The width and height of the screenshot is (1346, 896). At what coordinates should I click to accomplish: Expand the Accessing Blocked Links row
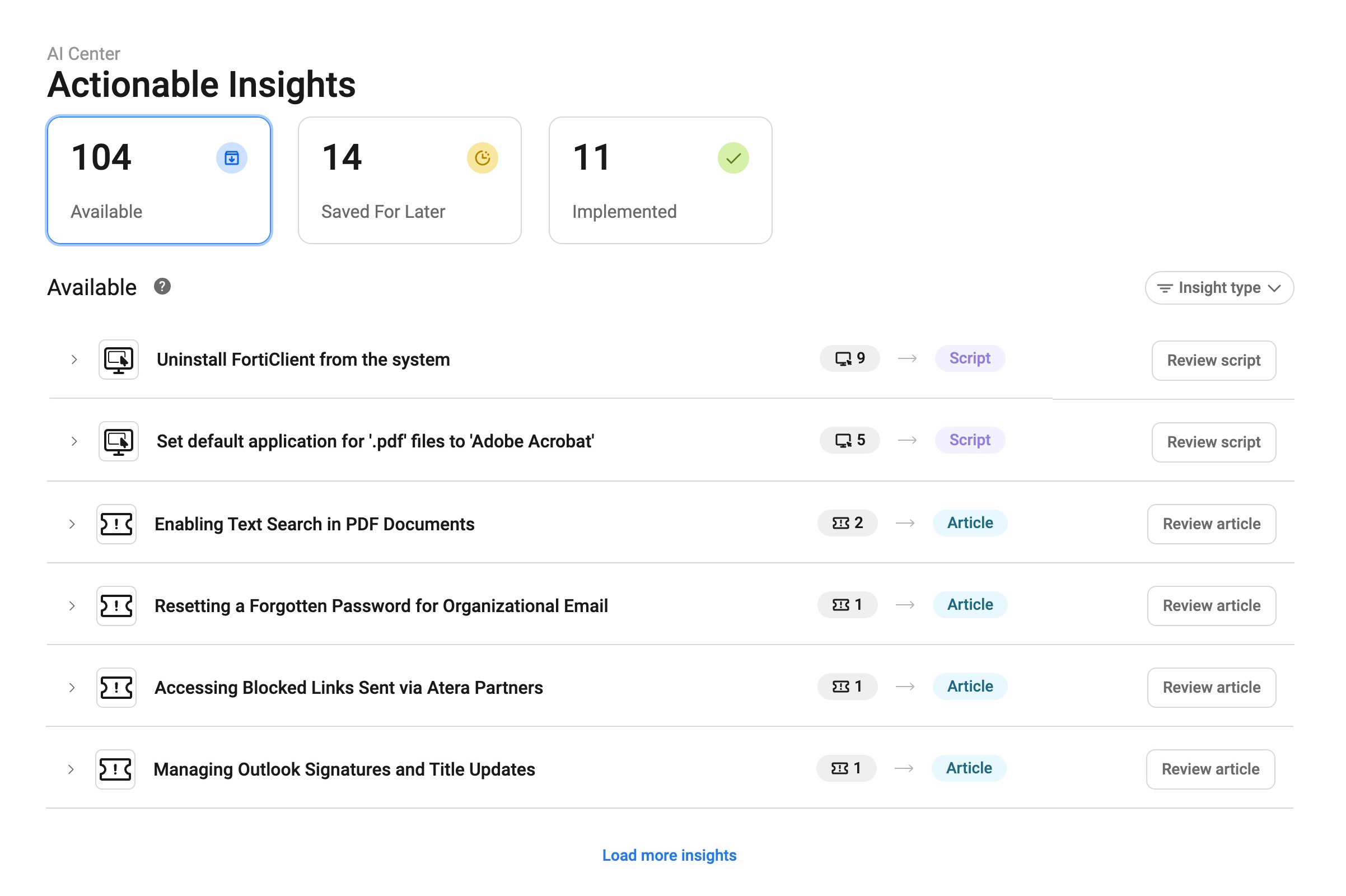[x=72, y=688]
